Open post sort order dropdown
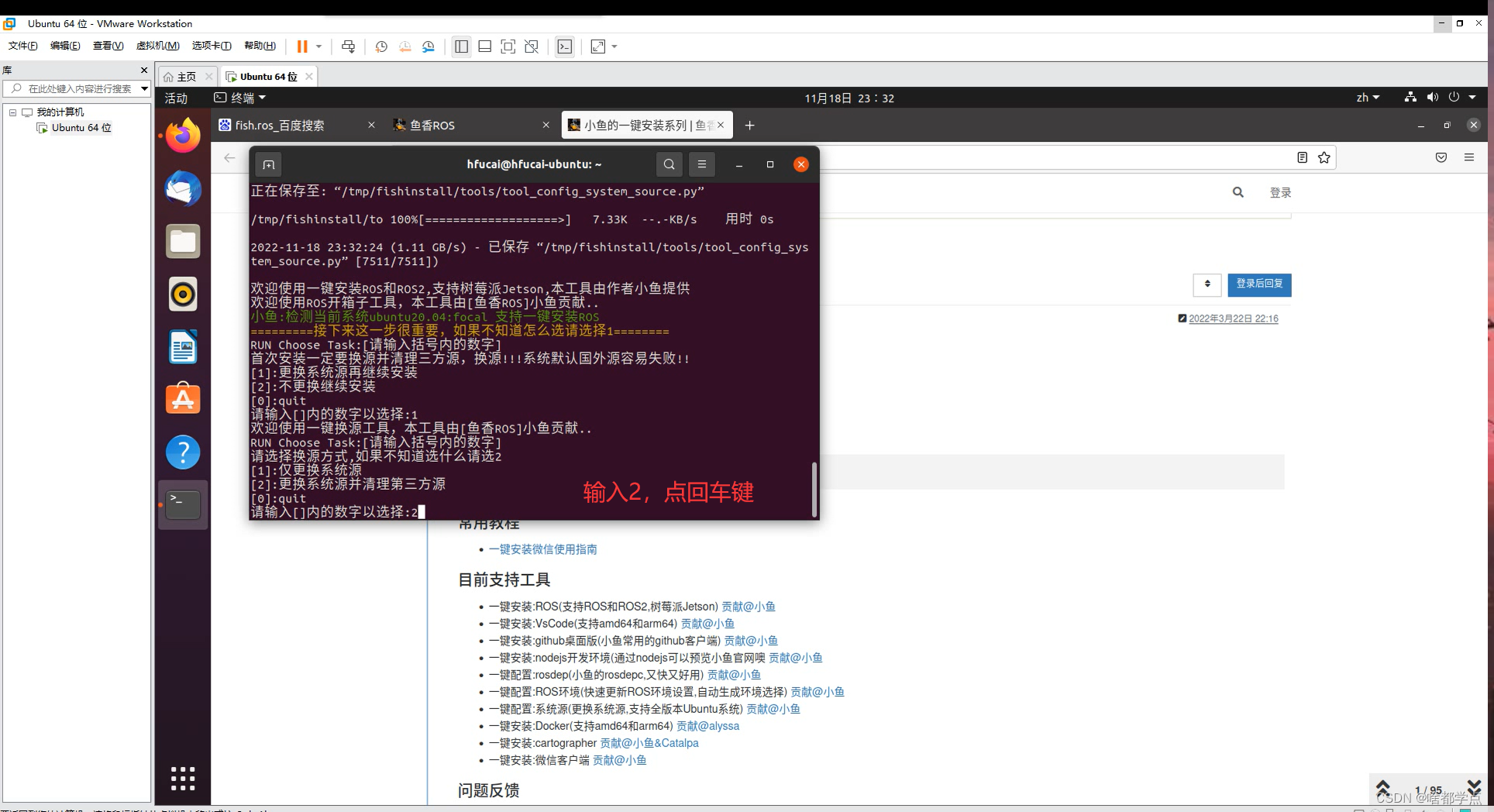Image resolution: width=1494 pixels, height=812 pixels. pos(1207,284)
